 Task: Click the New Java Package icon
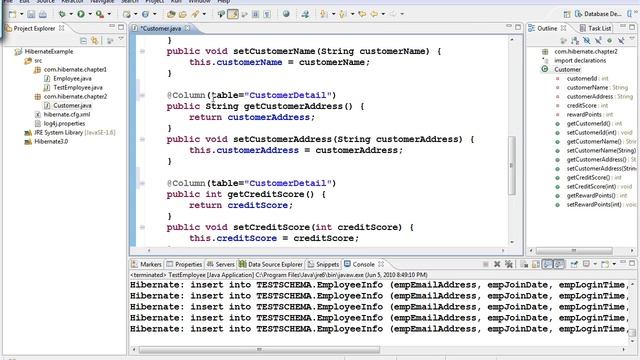pos(127,14)
